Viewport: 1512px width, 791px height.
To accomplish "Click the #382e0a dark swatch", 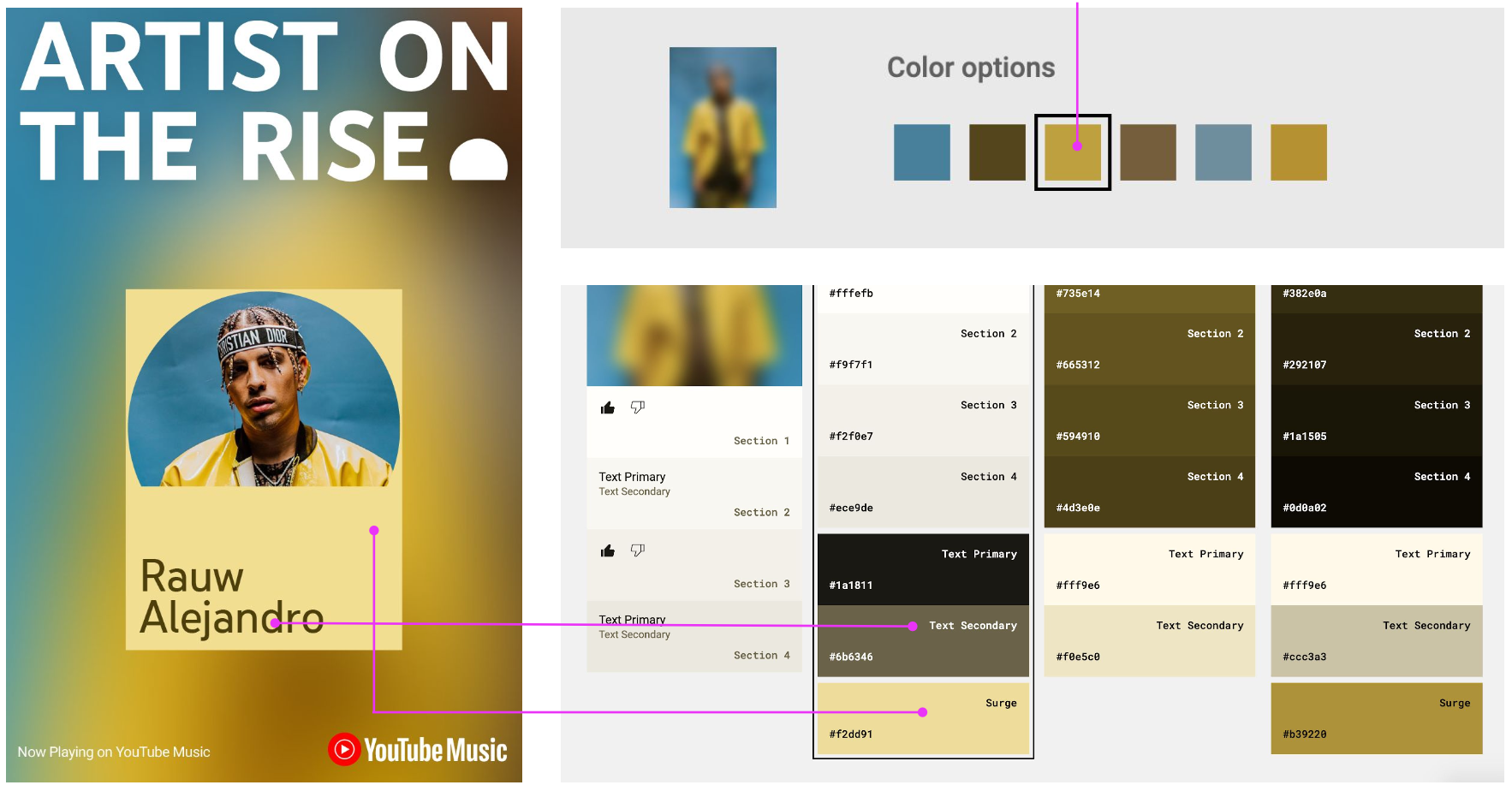I will coord(1377,299).
